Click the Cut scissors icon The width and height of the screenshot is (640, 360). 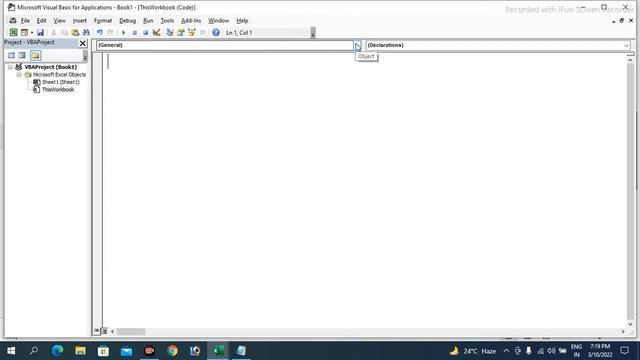click(x=53, y=32)
